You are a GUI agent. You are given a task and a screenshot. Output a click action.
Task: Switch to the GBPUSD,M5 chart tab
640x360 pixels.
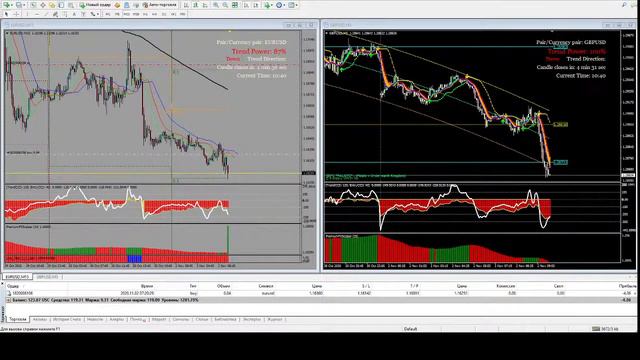click(47, 277)
